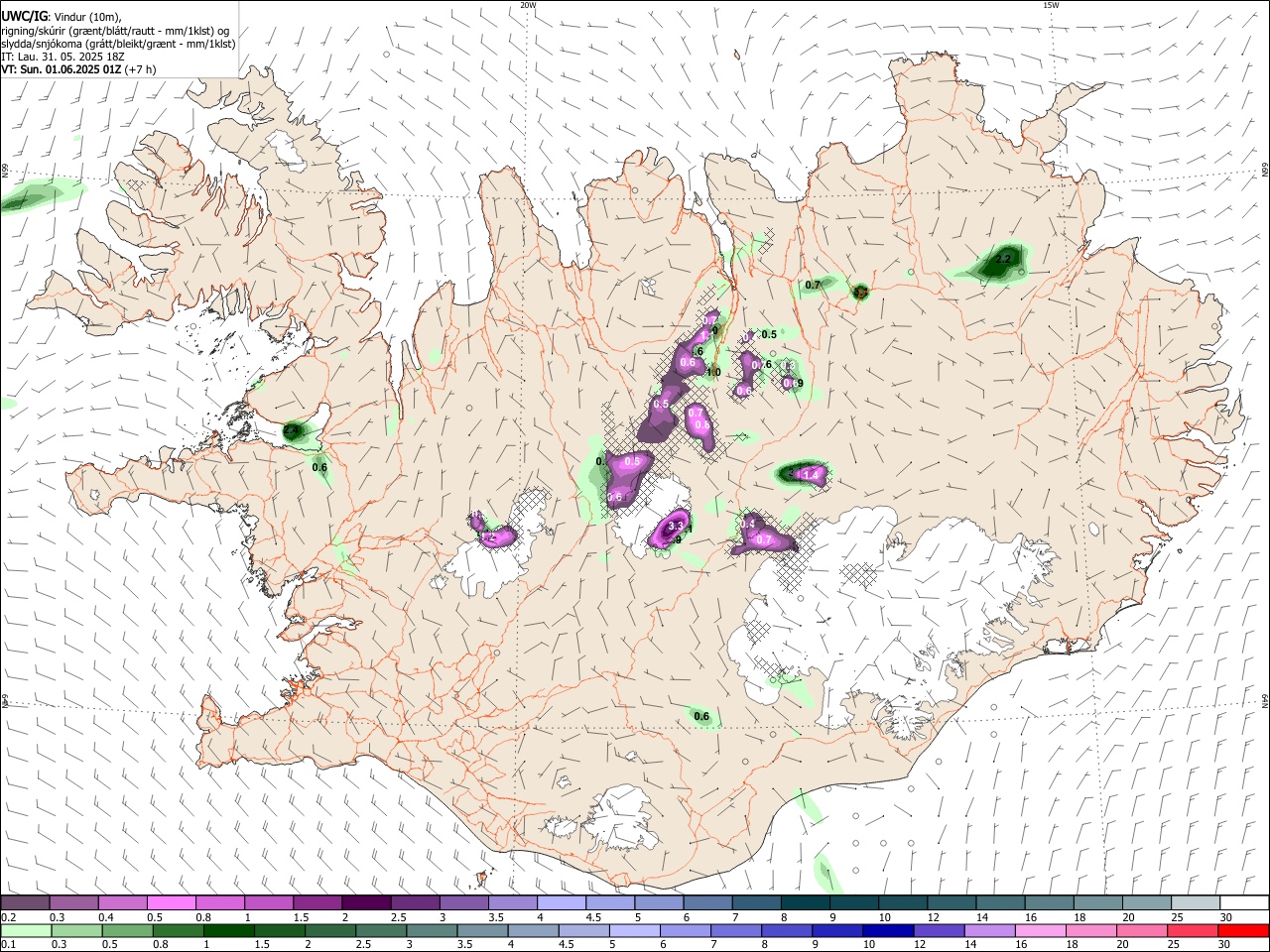The image size is (1270, 952).
Task: Click the '0.2' tick label on the snow scale
Action: 9,917
